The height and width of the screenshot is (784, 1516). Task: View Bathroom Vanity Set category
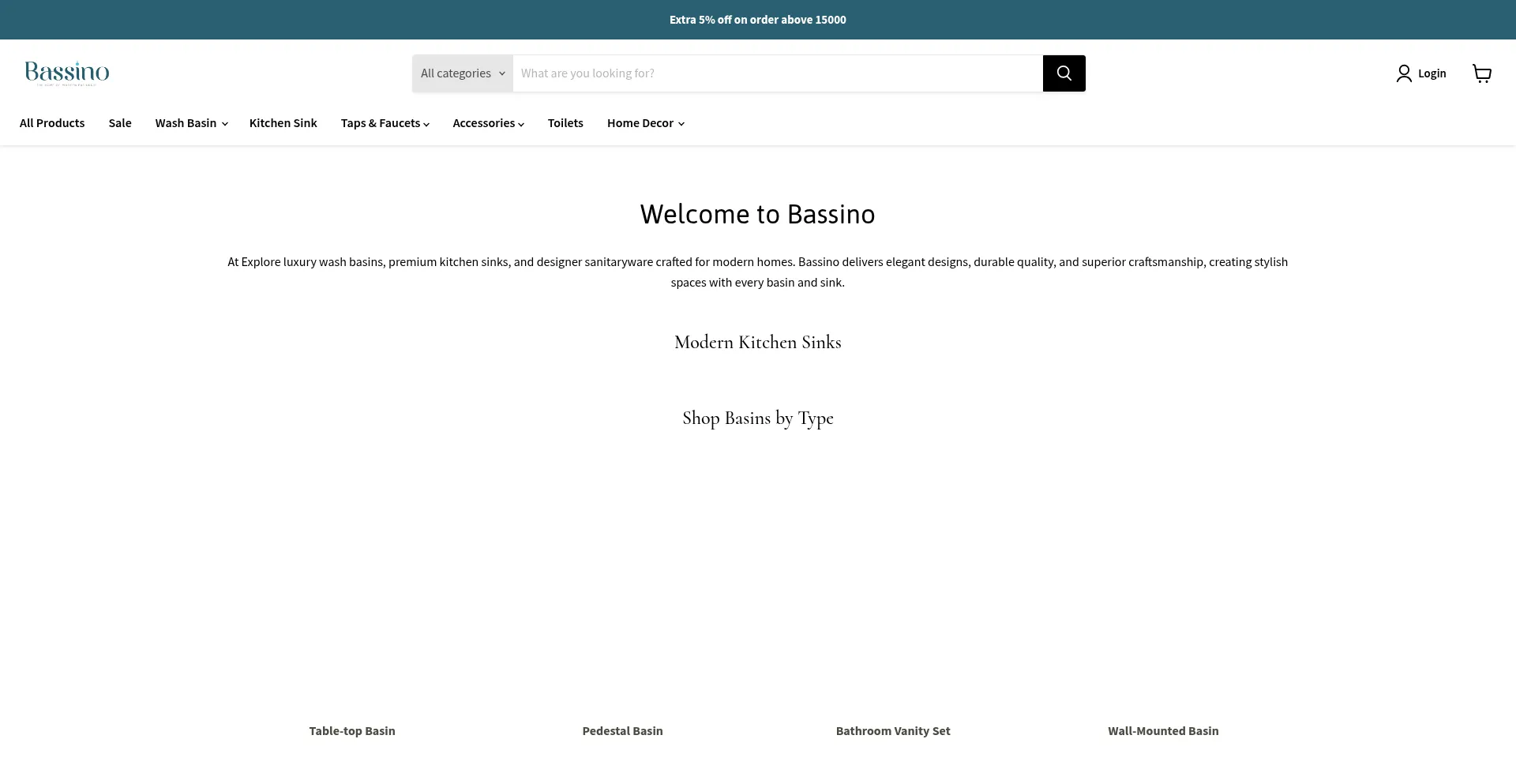893,730
